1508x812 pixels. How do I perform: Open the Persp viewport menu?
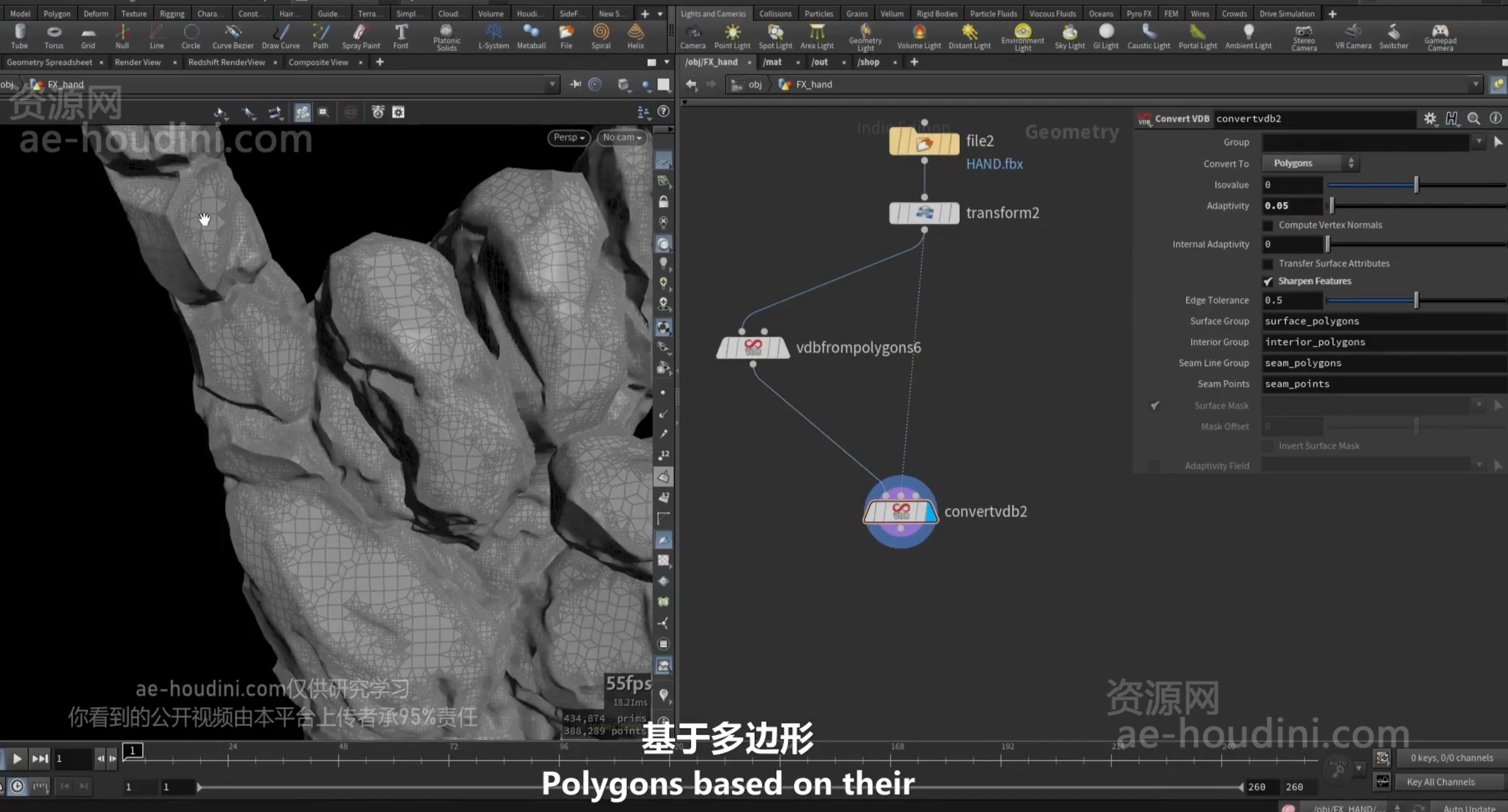(x=569, y=138)
